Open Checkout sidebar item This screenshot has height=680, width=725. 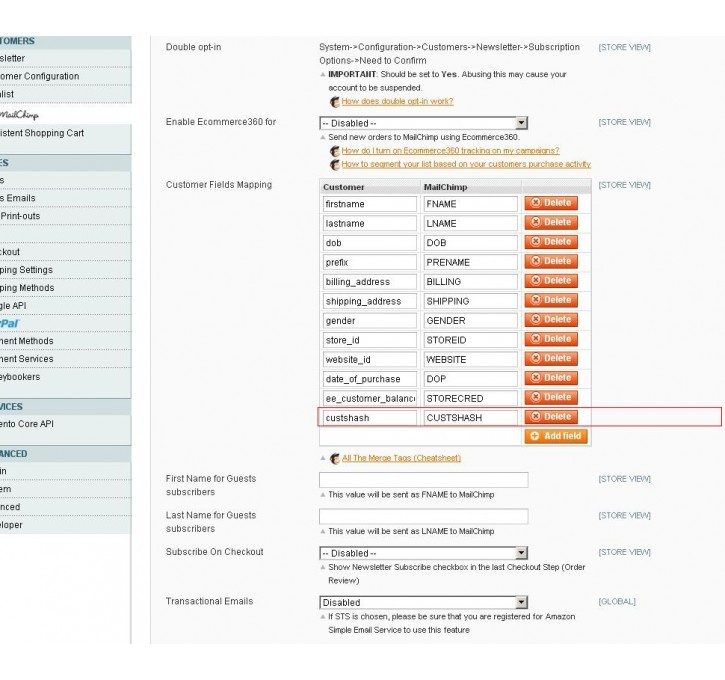65,252
